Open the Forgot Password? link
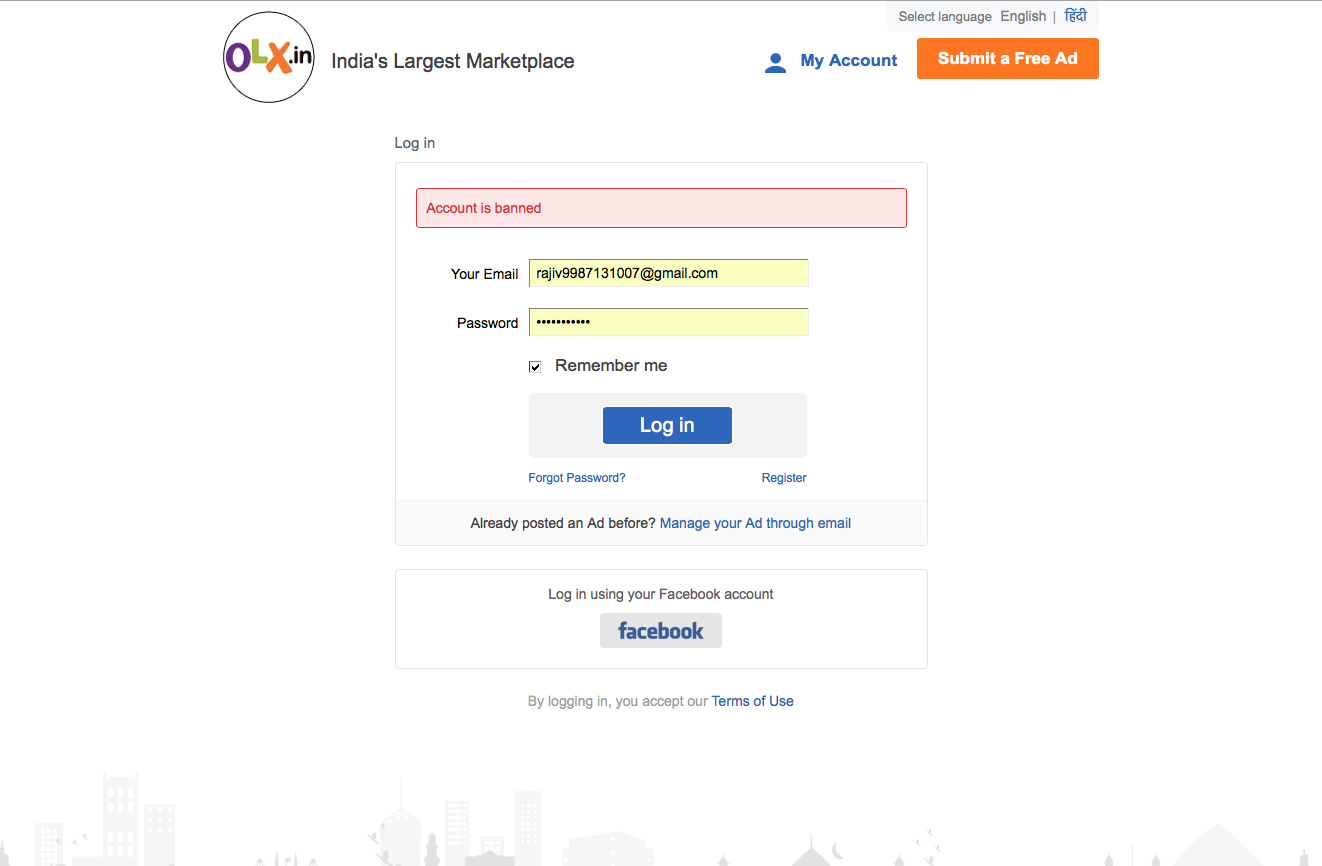Viewport: 1322px width, 866px height. [577, 478]
